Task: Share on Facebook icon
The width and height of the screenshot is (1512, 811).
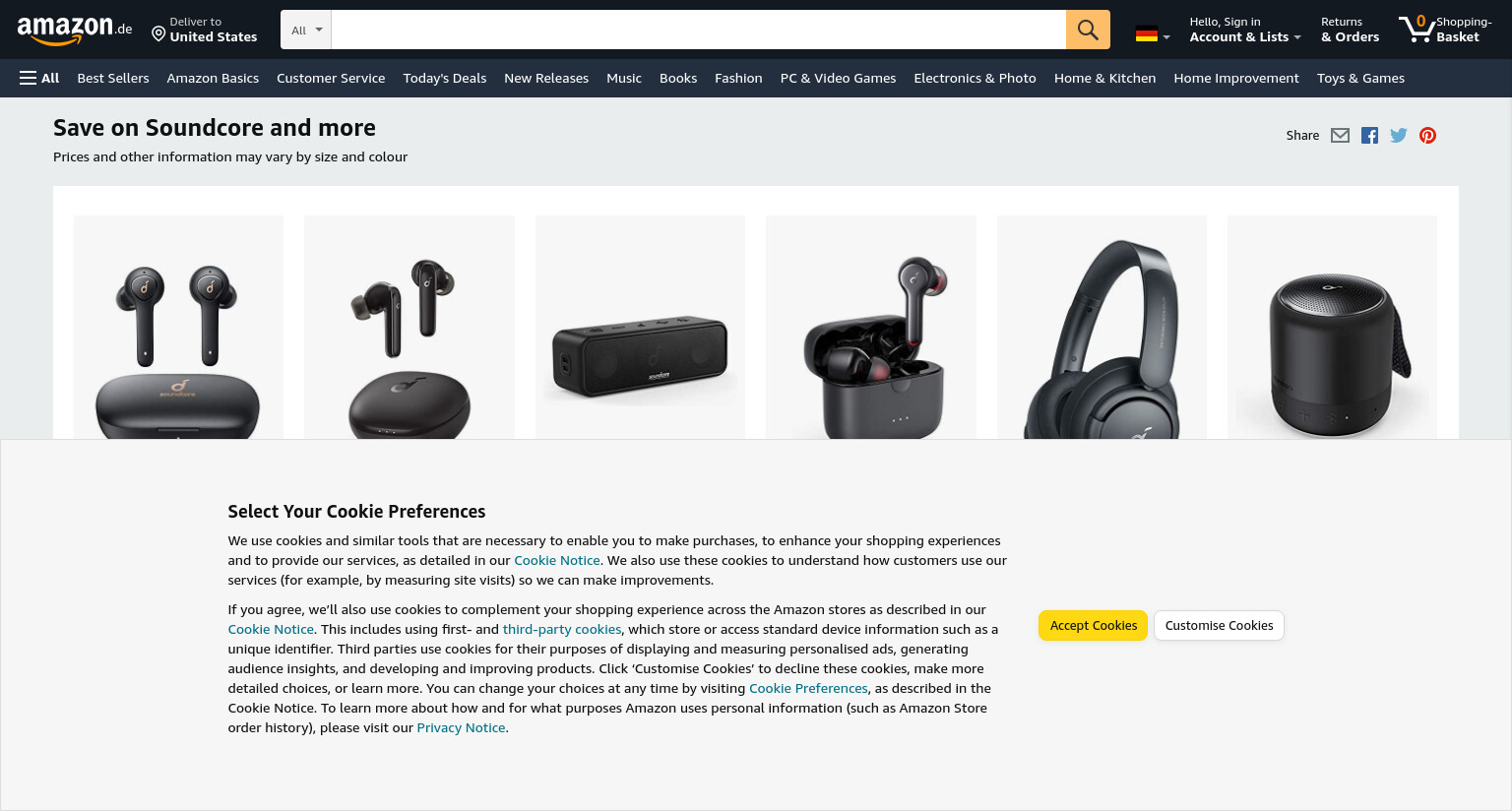Action: click(x=1369, y=136)
